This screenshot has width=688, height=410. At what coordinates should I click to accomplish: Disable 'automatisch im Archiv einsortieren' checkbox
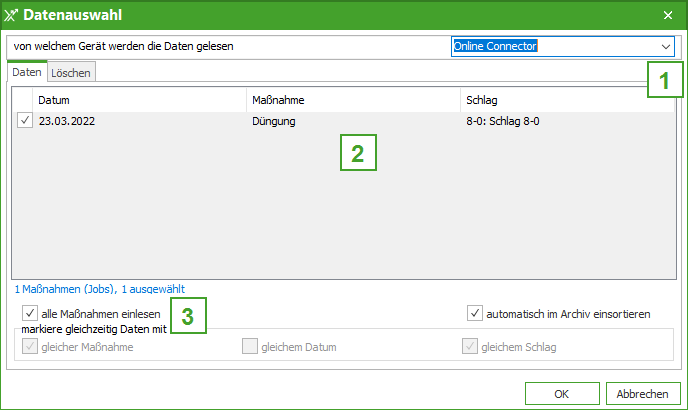(x=475, y=314)
